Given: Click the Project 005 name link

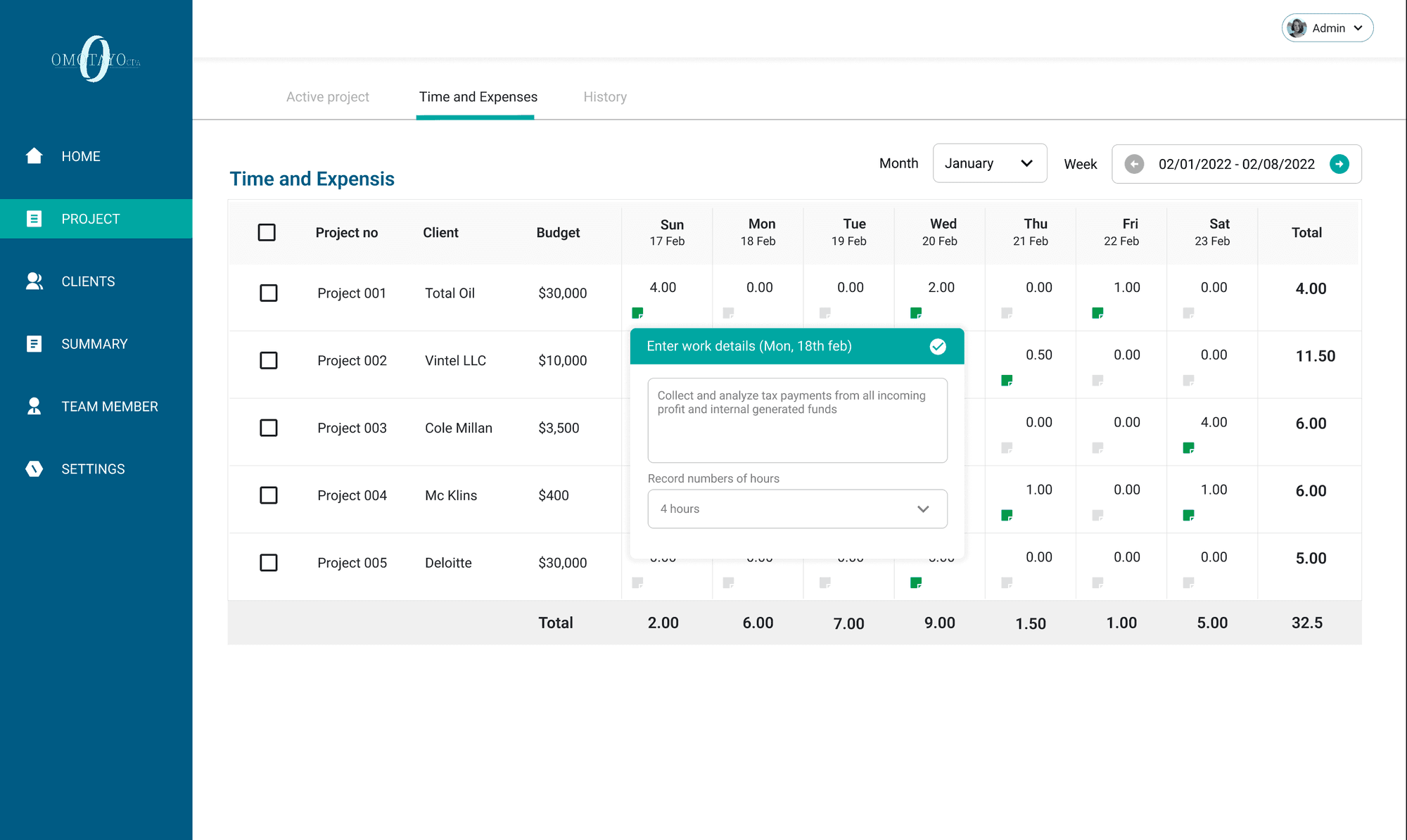Looking at the screenshot, I should [x=352, y=563].
